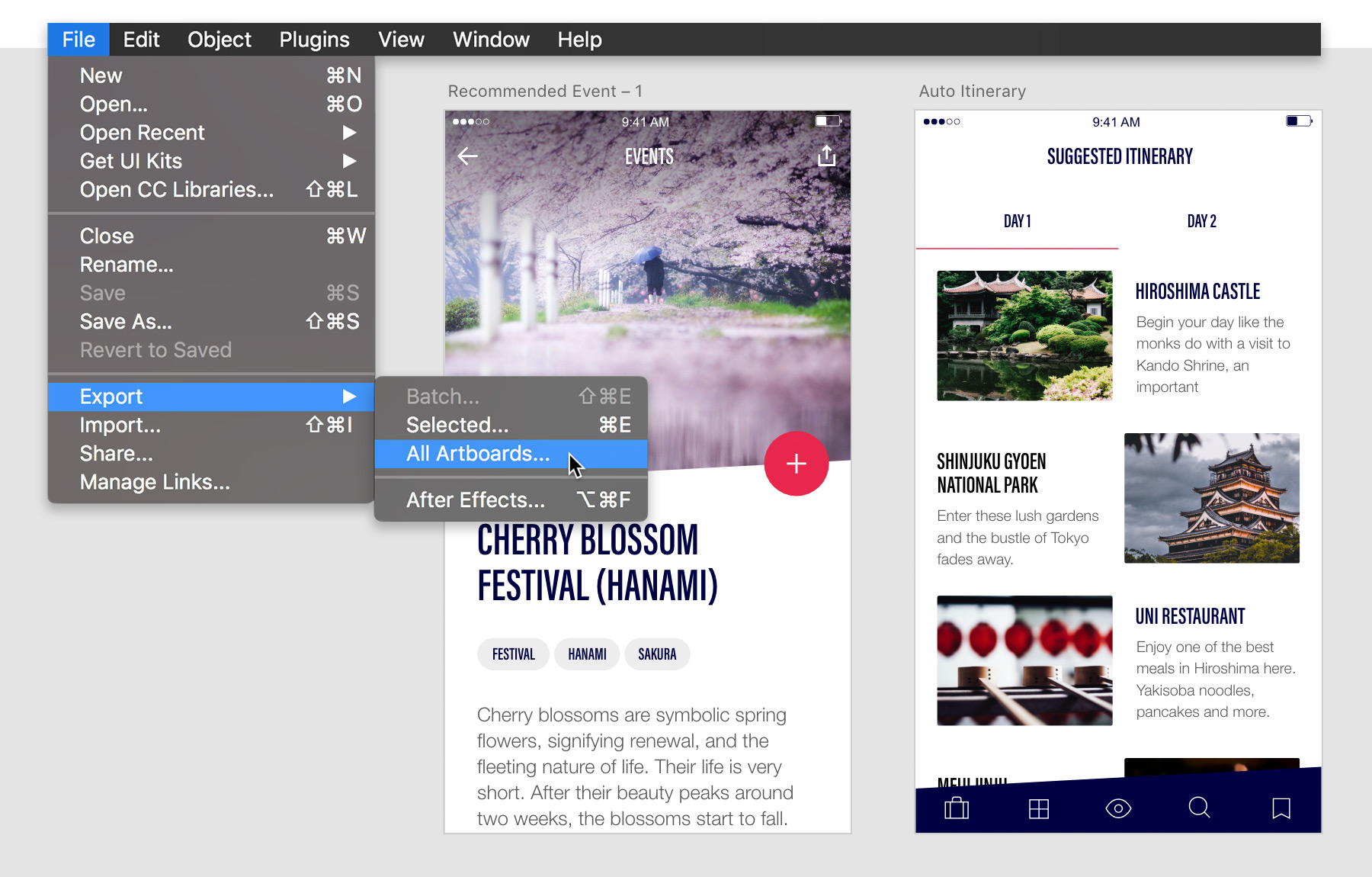Viewport: 1372px width, 877px height.
Task: Click the Hiroshima Castle garden thumbnail
Action: pyautogui.click(x=1024, y=336)
